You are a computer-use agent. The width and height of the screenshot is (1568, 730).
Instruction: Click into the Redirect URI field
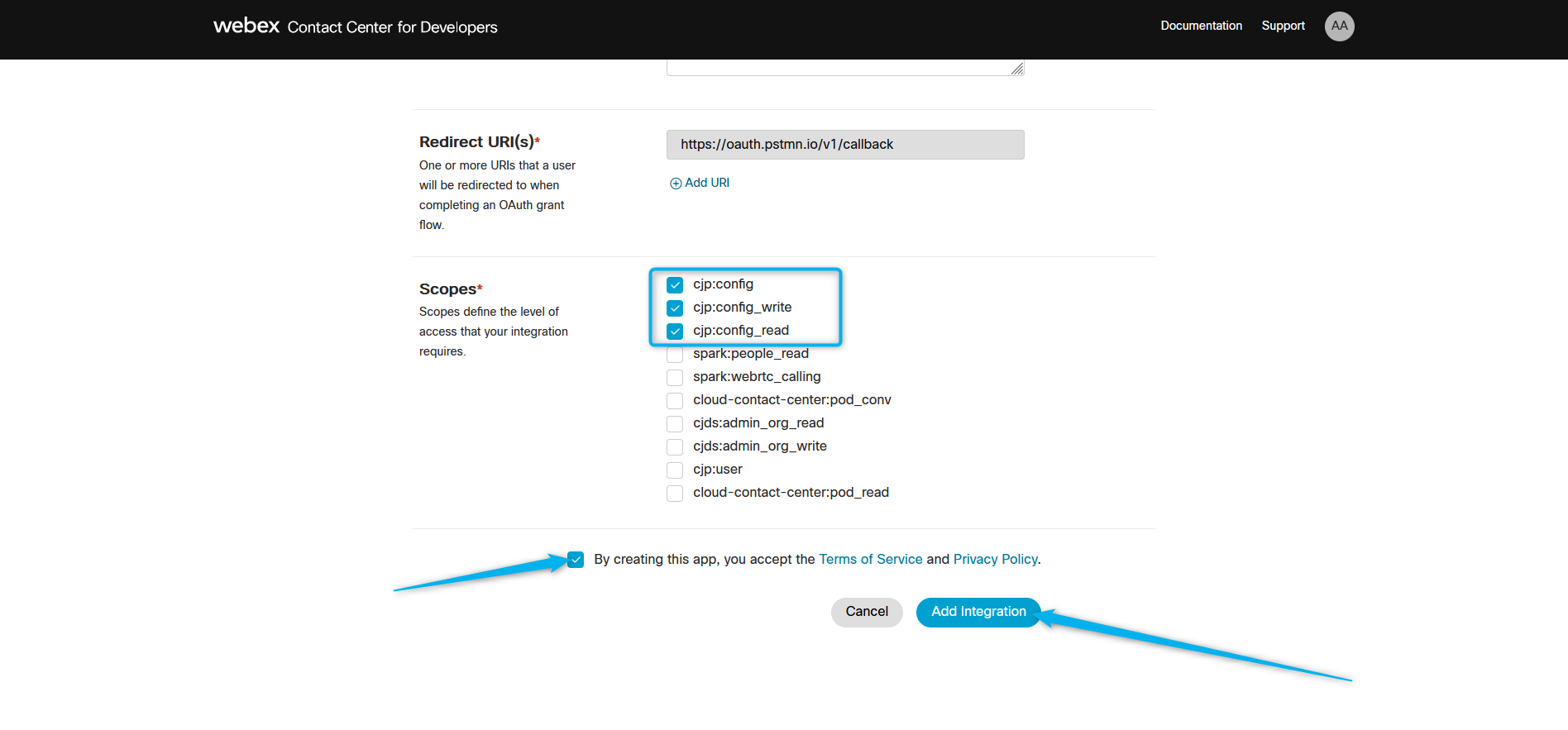[844, 145]
